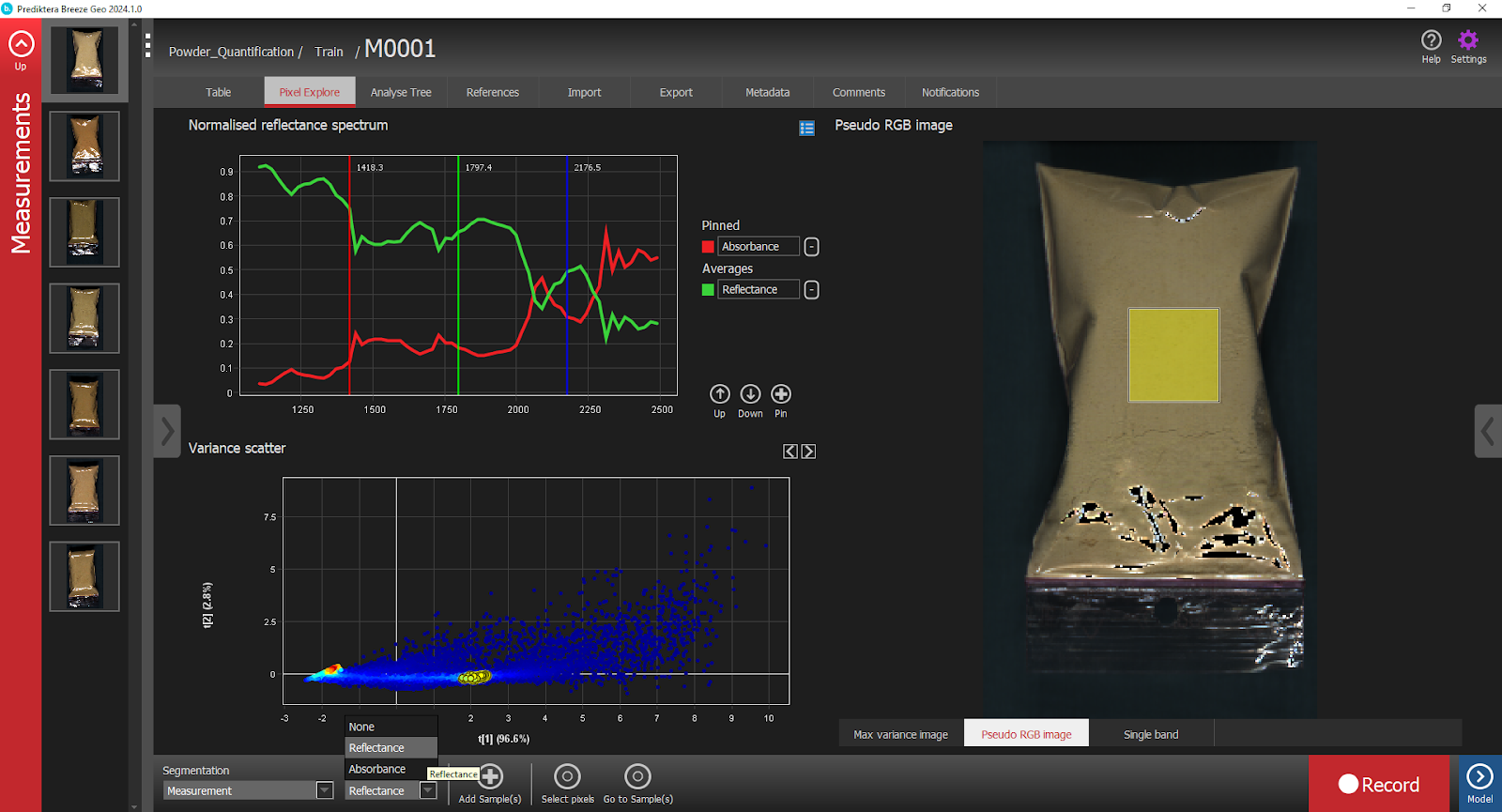
Task: Click the Add Sample(s) plus icon
Action: pos(491,776)
